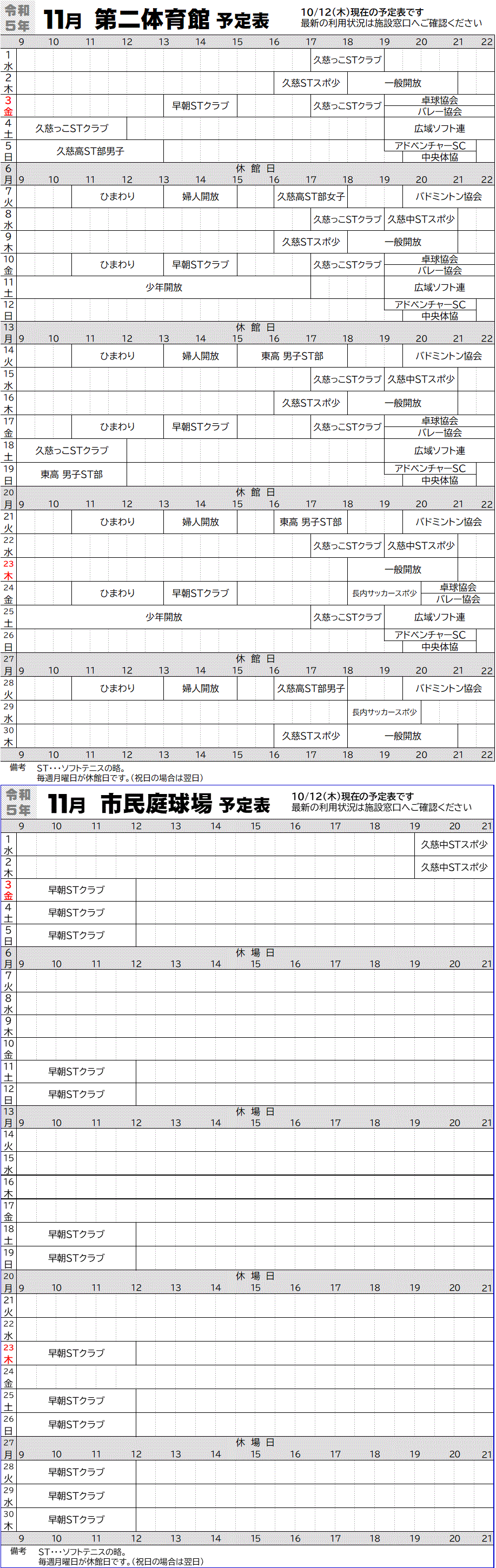
Task: Click the 市民庭球場 title heading
Action: pos(156,804)
